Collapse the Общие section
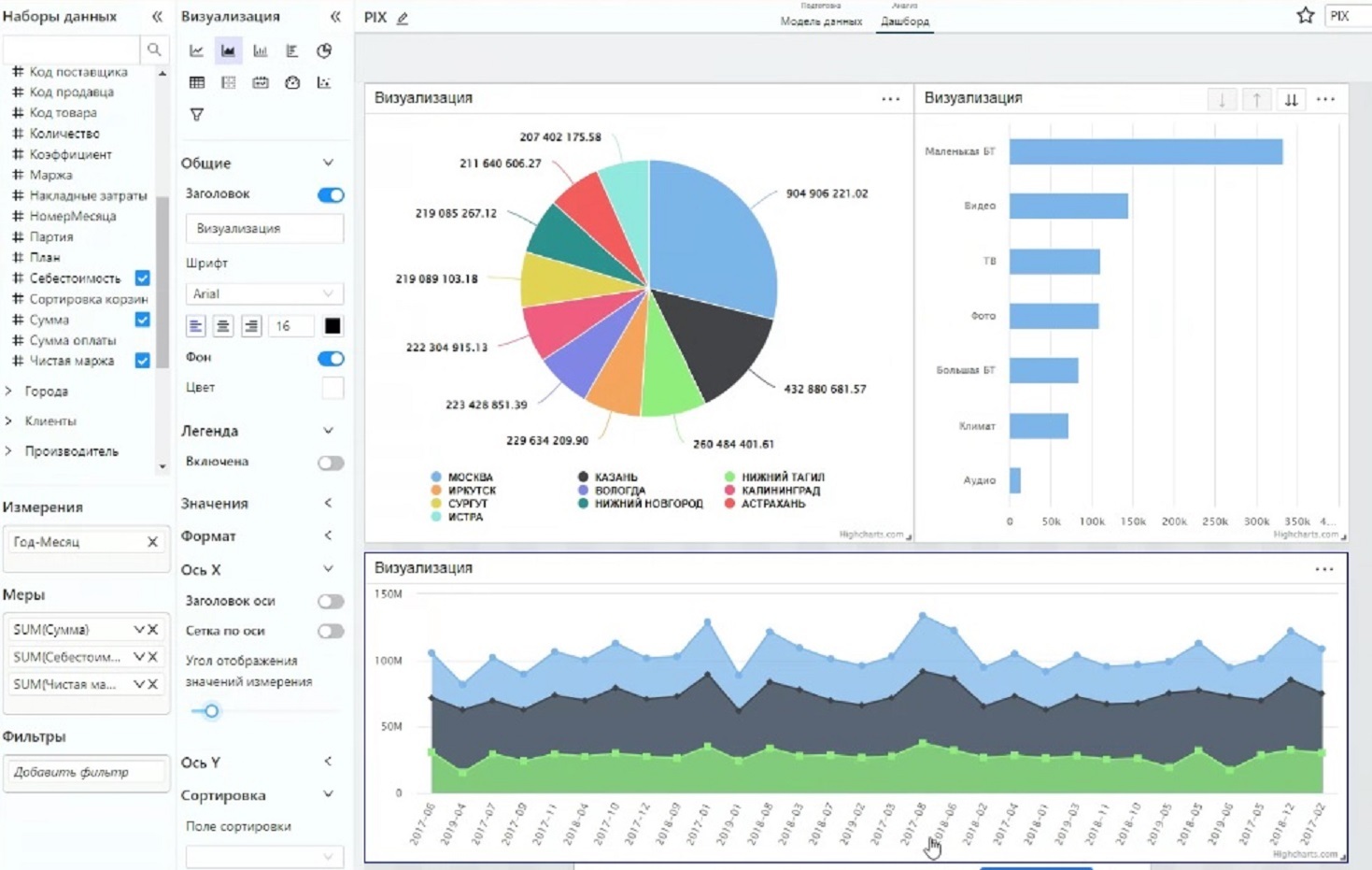Viewport: 1372px width, 870px height. pos(328,163)
